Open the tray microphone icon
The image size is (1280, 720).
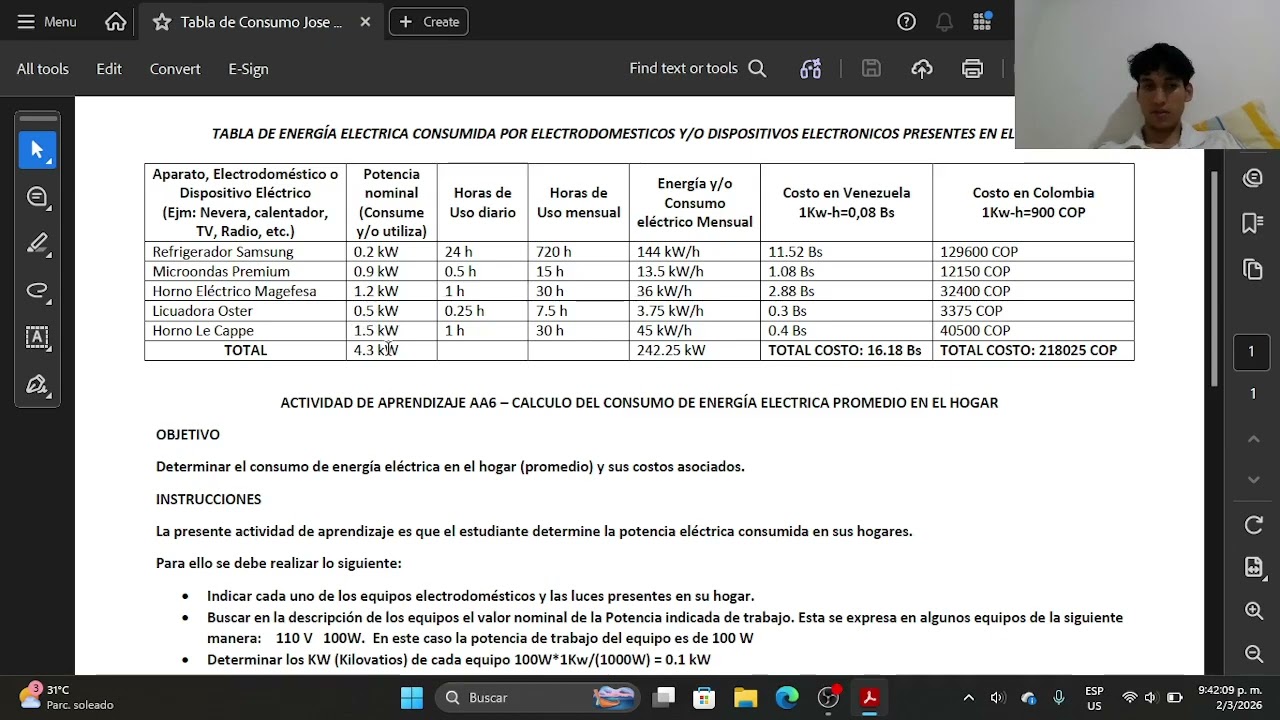1059,698
